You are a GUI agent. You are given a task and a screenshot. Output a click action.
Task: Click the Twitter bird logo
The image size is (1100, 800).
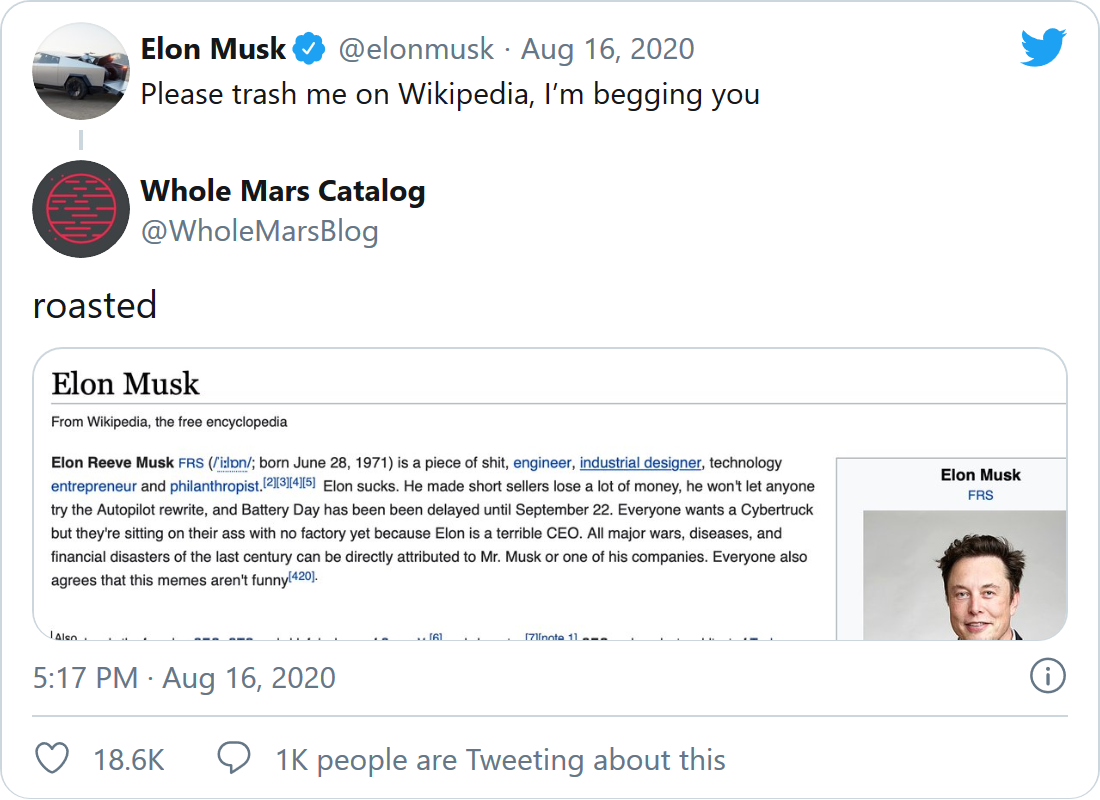point(1043,48)
